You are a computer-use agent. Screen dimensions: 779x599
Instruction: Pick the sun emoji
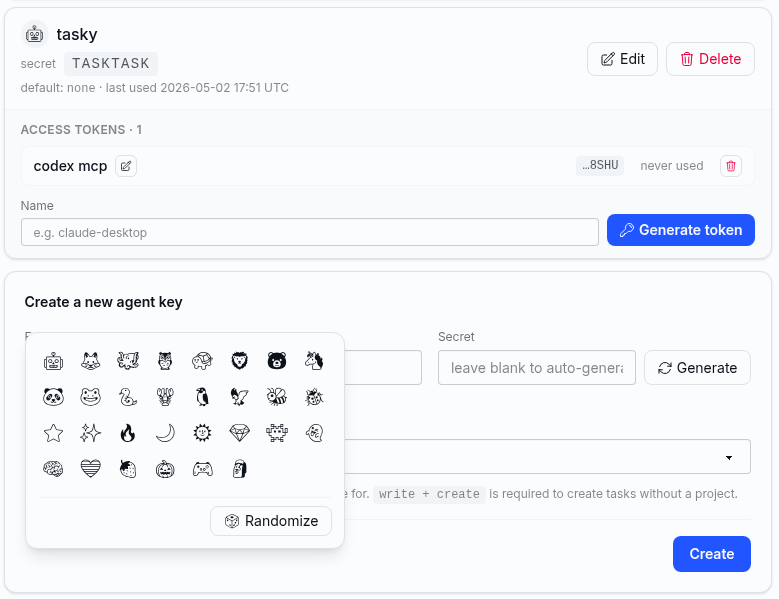(x=202, y=433)
